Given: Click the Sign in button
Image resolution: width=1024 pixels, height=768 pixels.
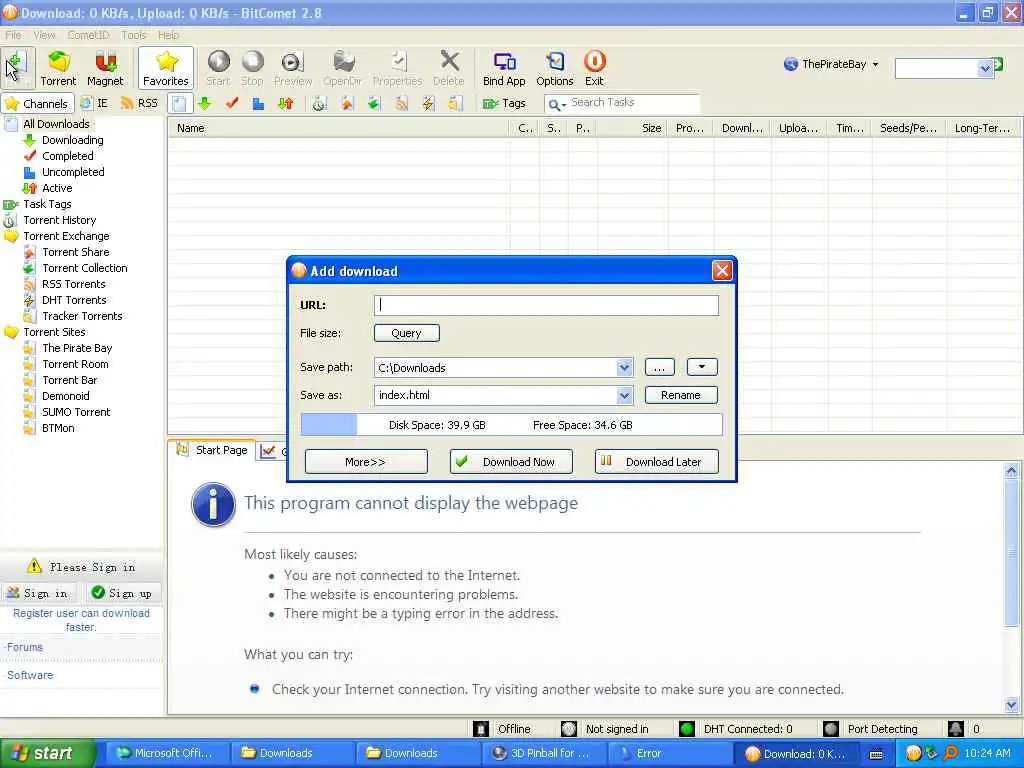Looking at the screenshot, I should [x=37, y=593].
